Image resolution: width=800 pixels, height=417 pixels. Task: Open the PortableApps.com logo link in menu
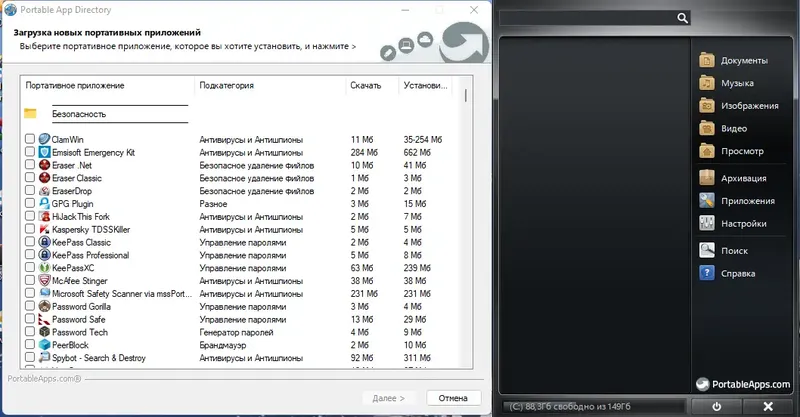point(743,384)
